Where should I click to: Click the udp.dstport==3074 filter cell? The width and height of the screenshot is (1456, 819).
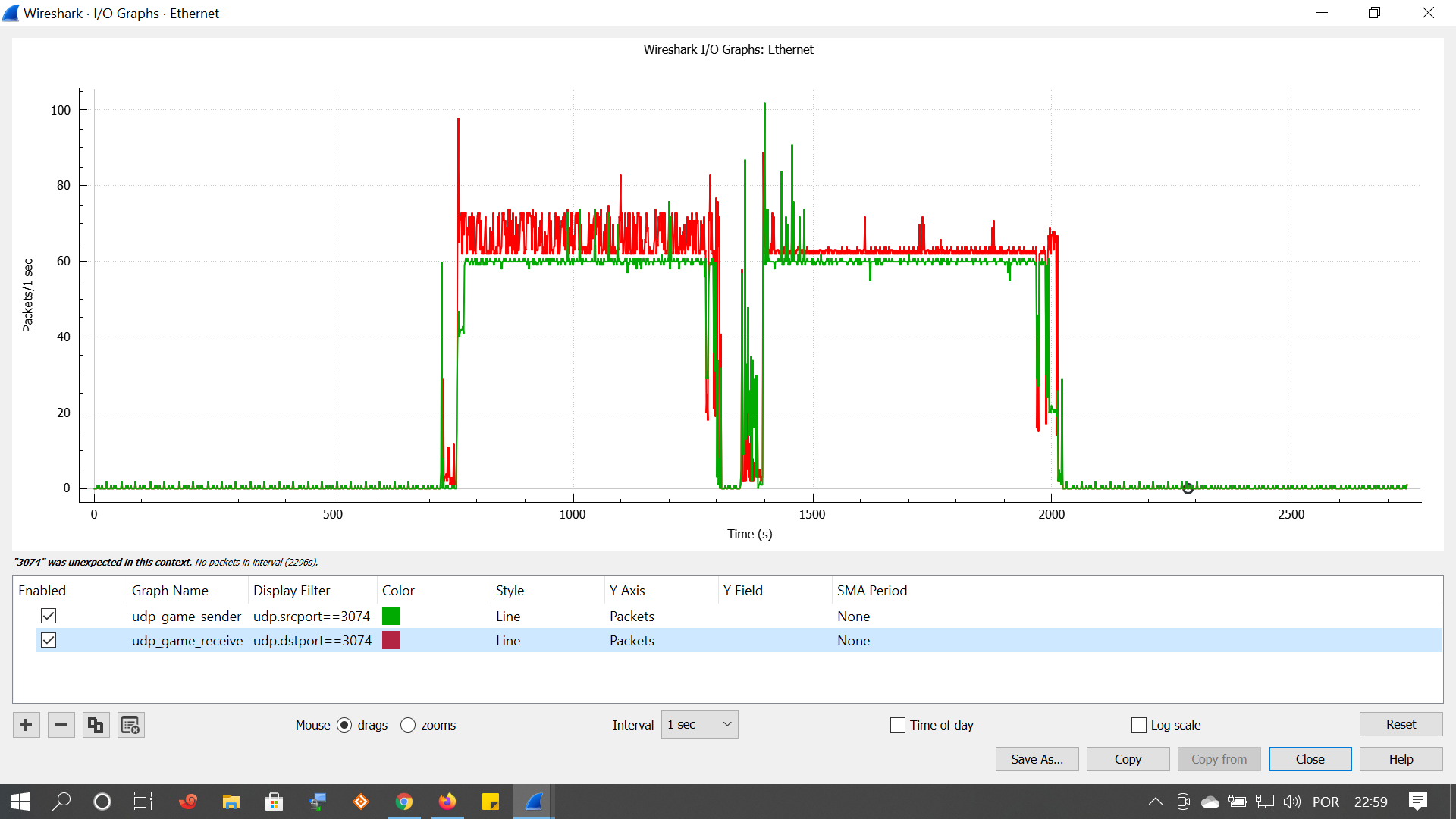click(312, 640)
